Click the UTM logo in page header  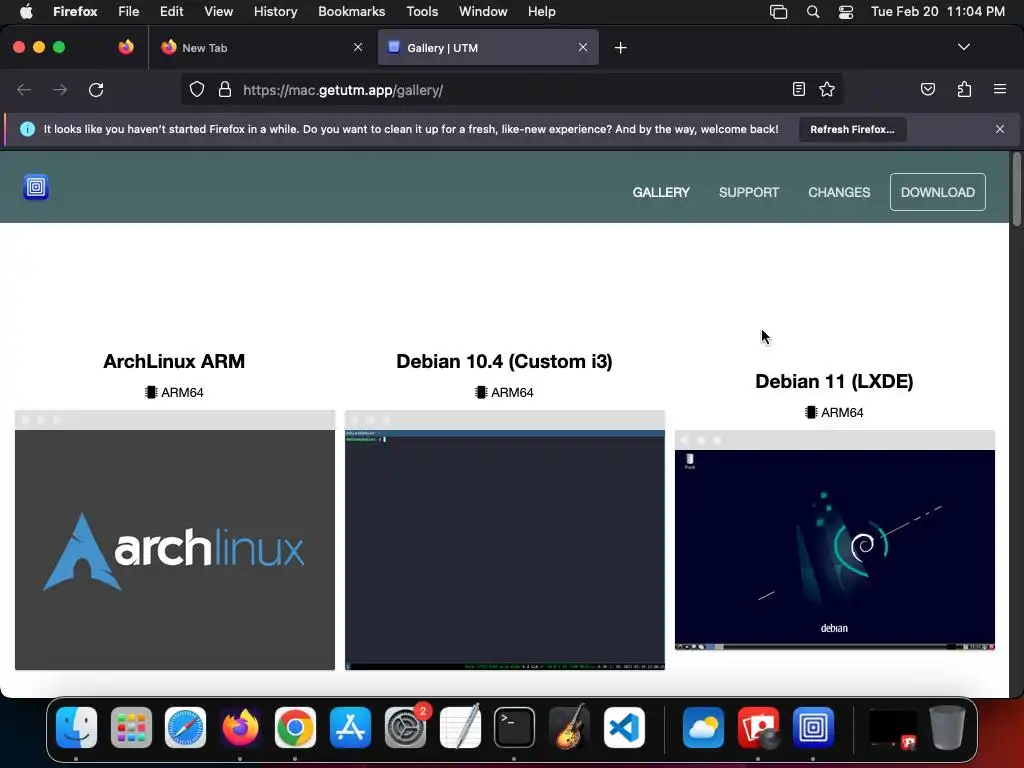click(36, 187)
